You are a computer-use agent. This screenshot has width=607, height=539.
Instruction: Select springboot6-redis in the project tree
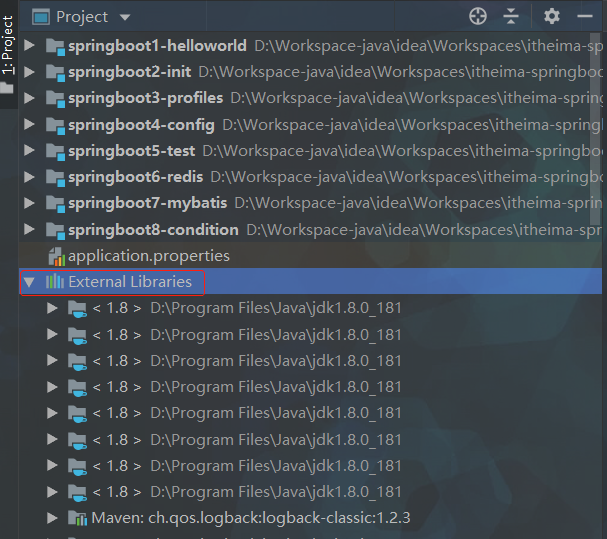[135, 177]
